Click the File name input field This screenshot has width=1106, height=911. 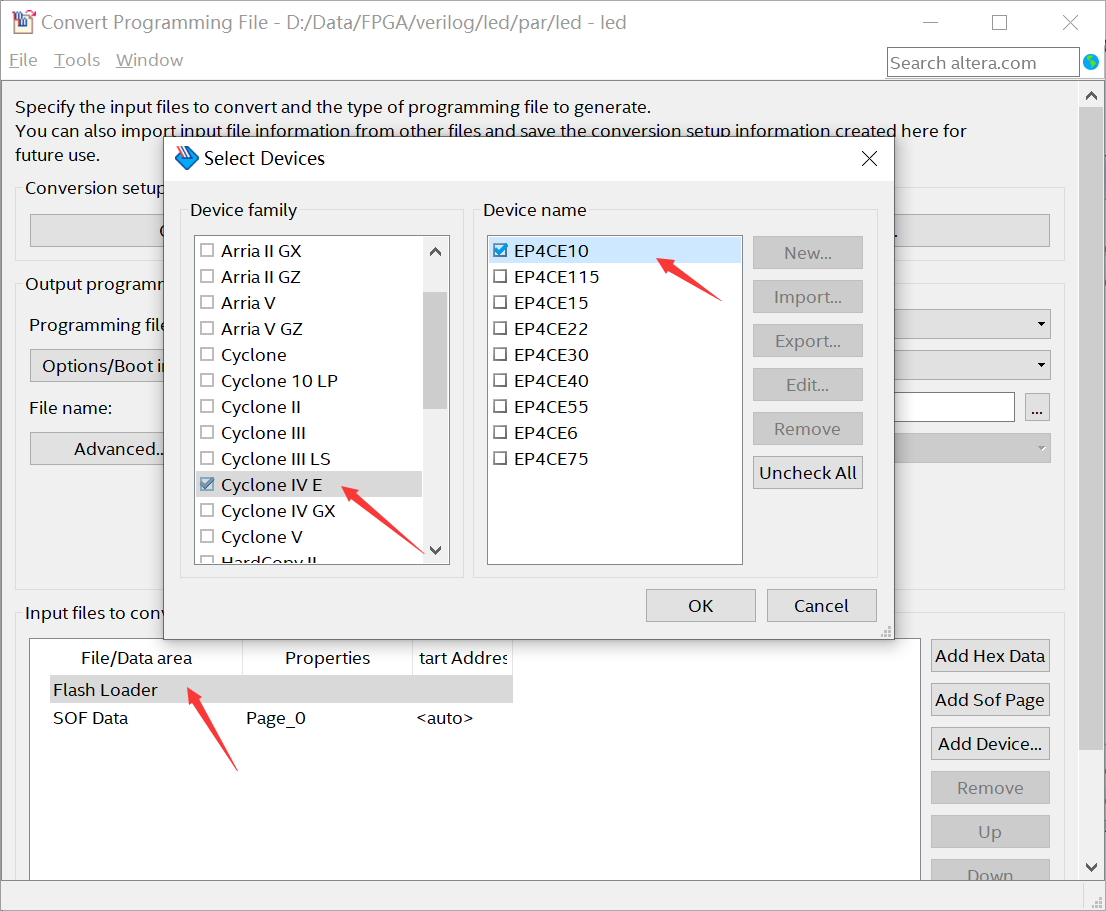point(954,408)
